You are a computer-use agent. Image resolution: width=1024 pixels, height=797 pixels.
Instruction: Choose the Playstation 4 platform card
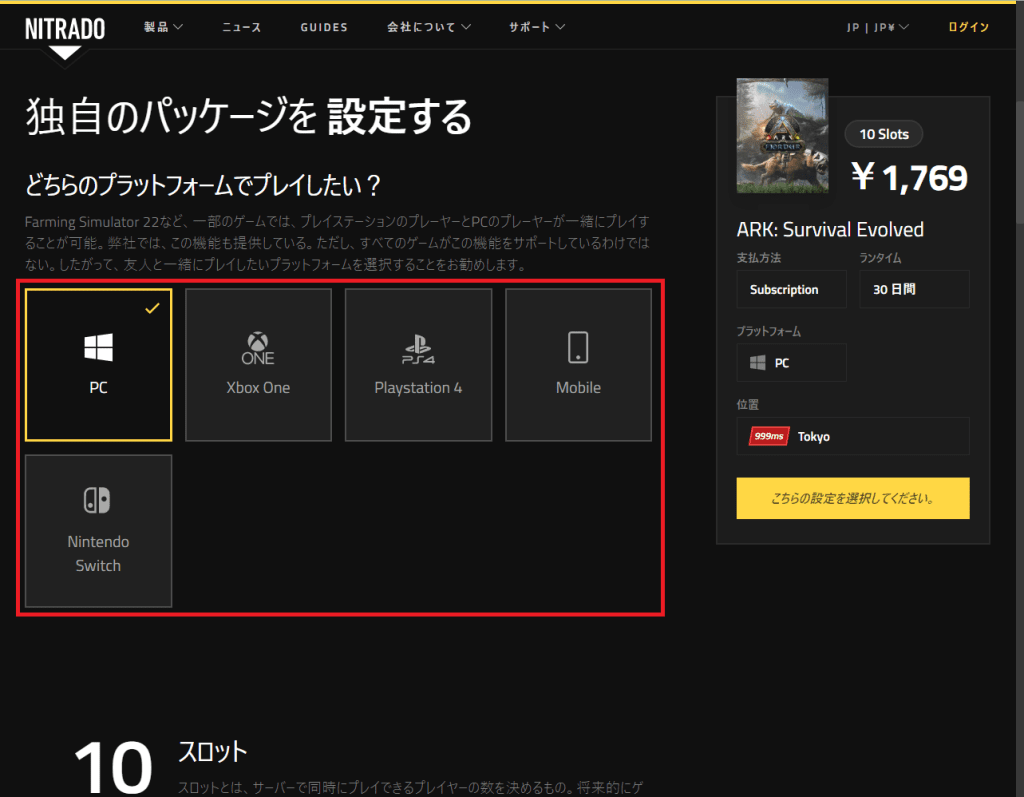(418, 365)
